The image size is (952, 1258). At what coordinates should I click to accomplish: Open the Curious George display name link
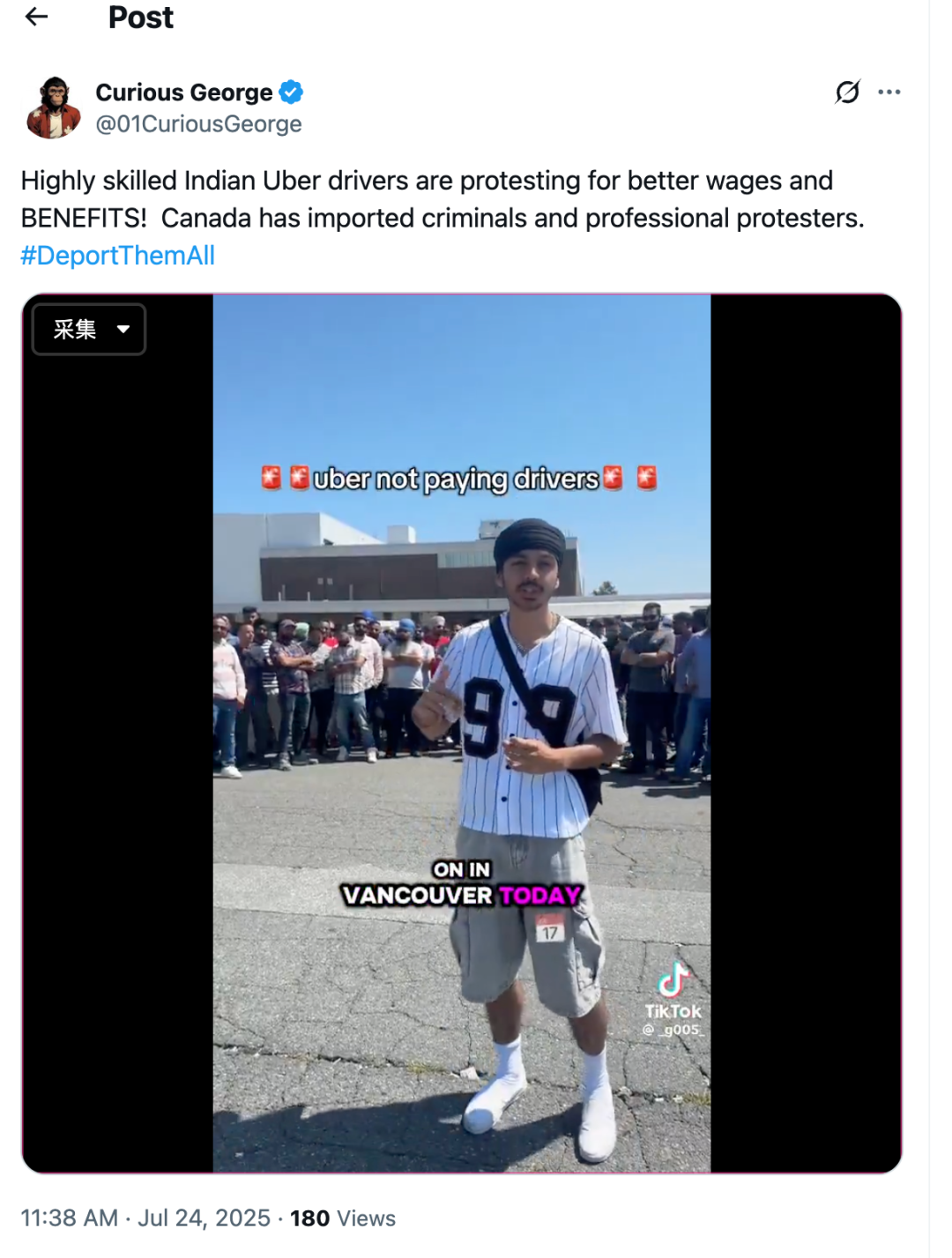[184, 93]
